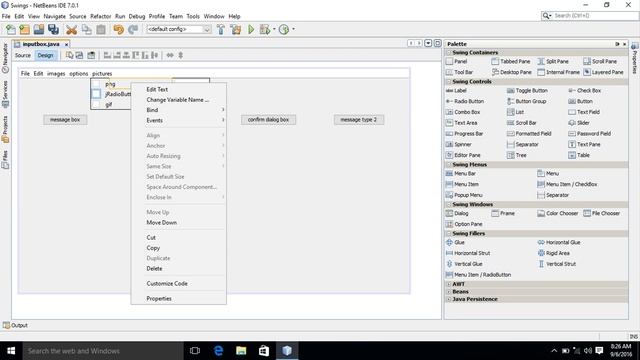Choose Delete in the context menu

[x=179, y=269]
